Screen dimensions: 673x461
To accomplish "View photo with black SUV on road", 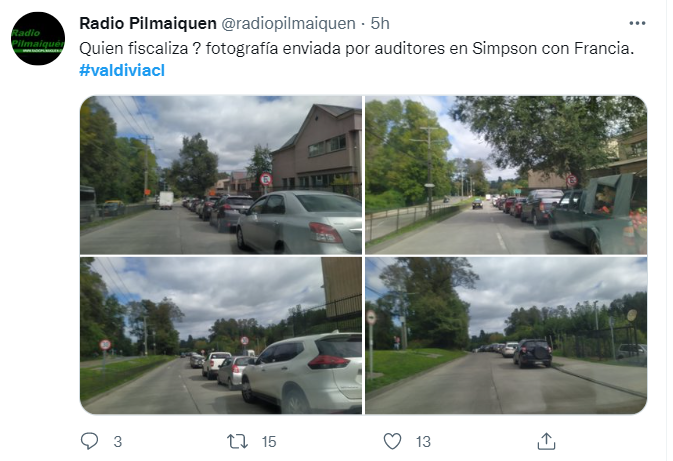I will [x=506, y=336].
